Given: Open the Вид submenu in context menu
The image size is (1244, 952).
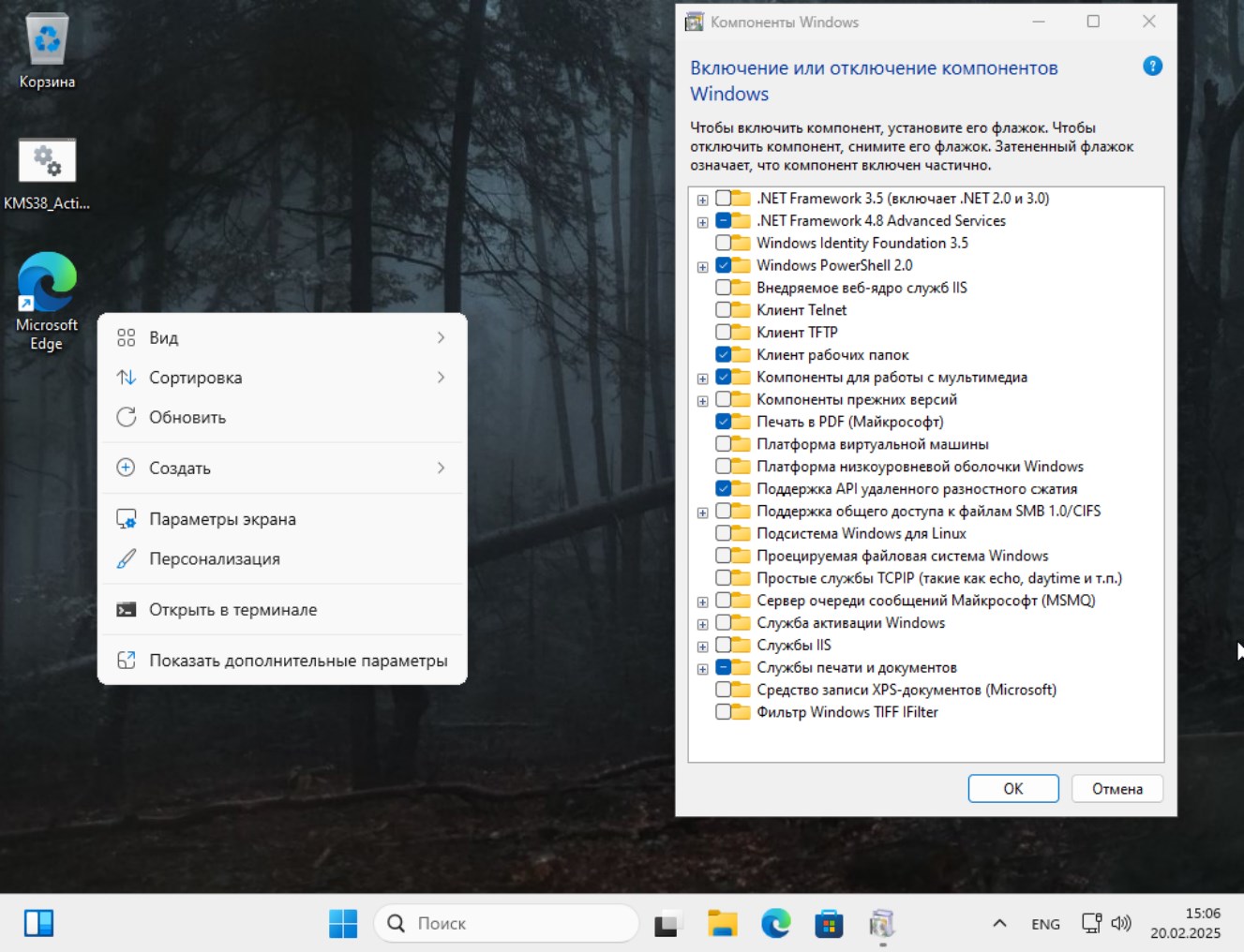Looking at the screenshot, I should pyautogui.click(x=282, y=337).
